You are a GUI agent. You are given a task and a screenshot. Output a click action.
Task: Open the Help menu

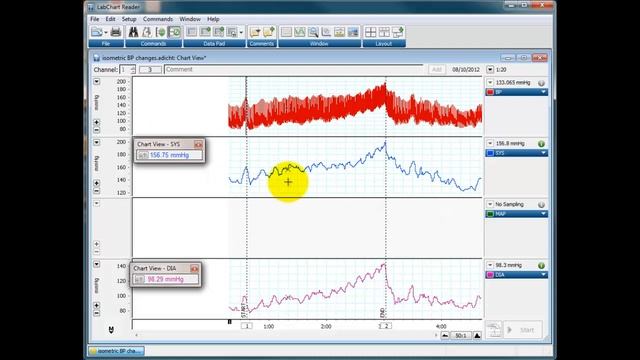213,19
